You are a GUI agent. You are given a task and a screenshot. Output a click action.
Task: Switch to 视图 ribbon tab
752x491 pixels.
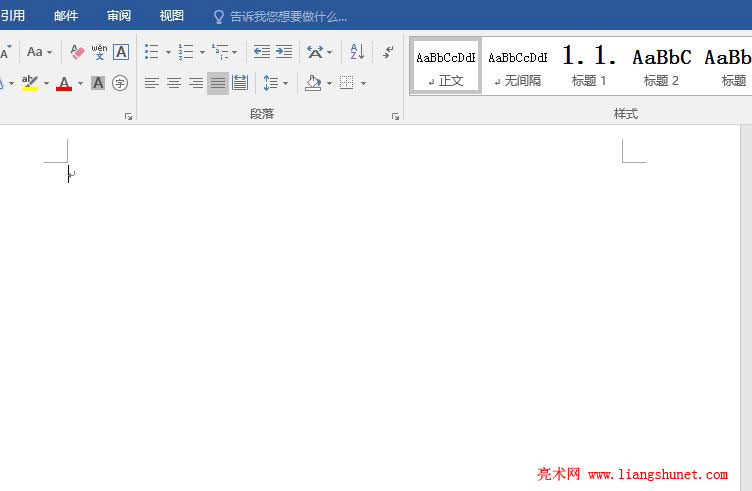171,16
